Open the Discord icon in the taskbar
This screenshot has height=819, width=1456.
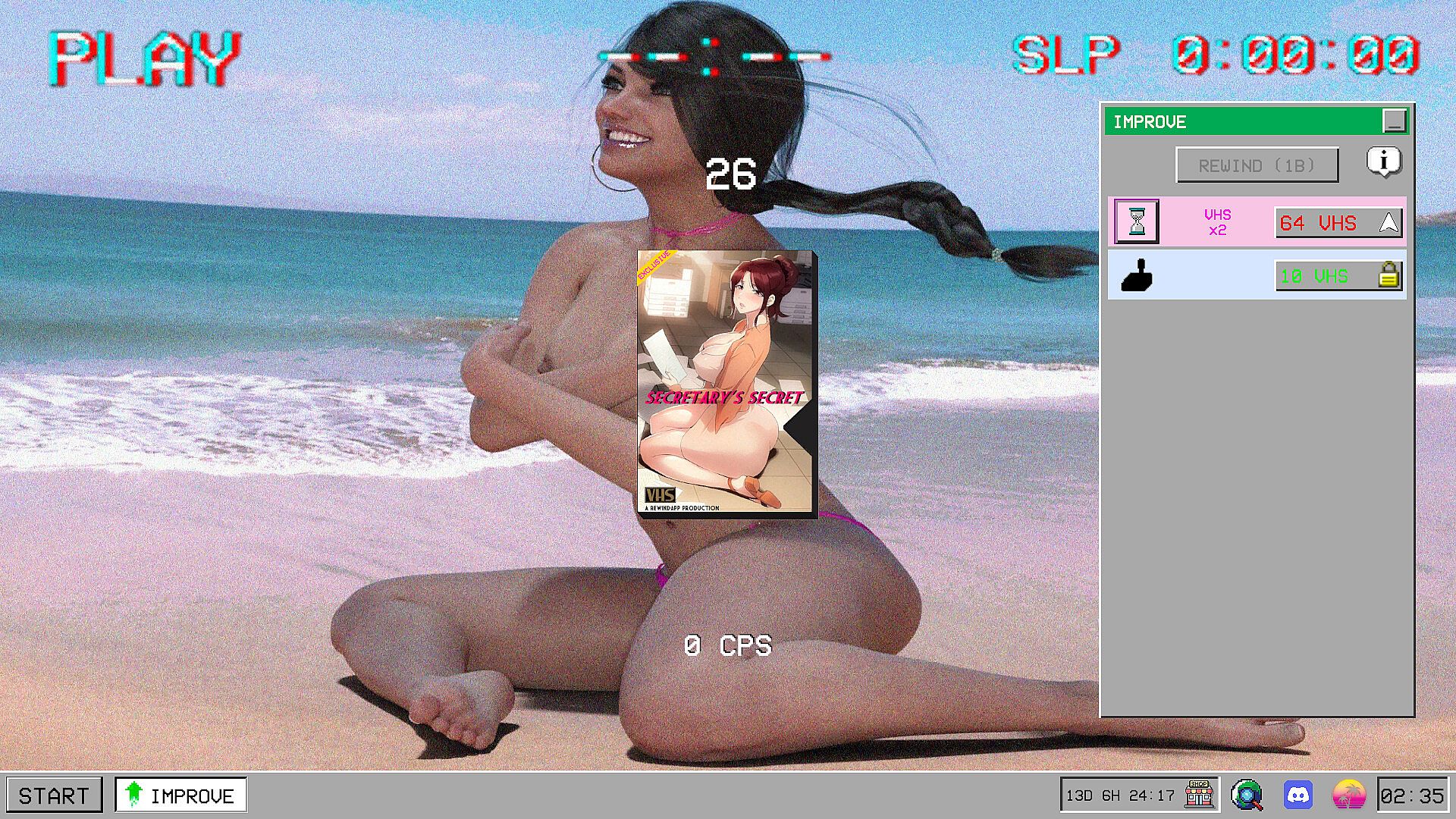[1298, 795]
